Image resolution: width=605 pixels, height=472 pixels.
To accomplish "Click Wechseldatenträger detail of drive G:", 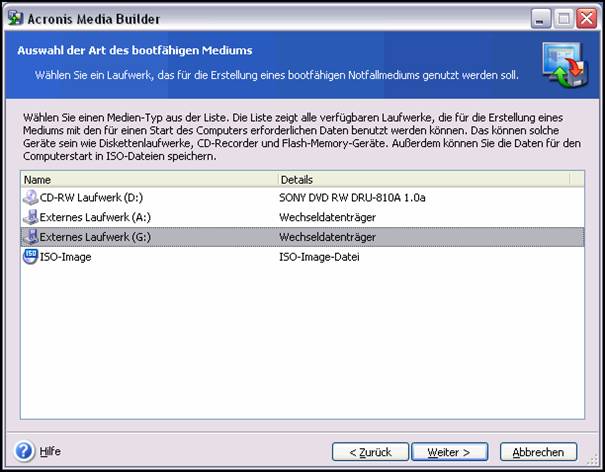I will (327, 237).
